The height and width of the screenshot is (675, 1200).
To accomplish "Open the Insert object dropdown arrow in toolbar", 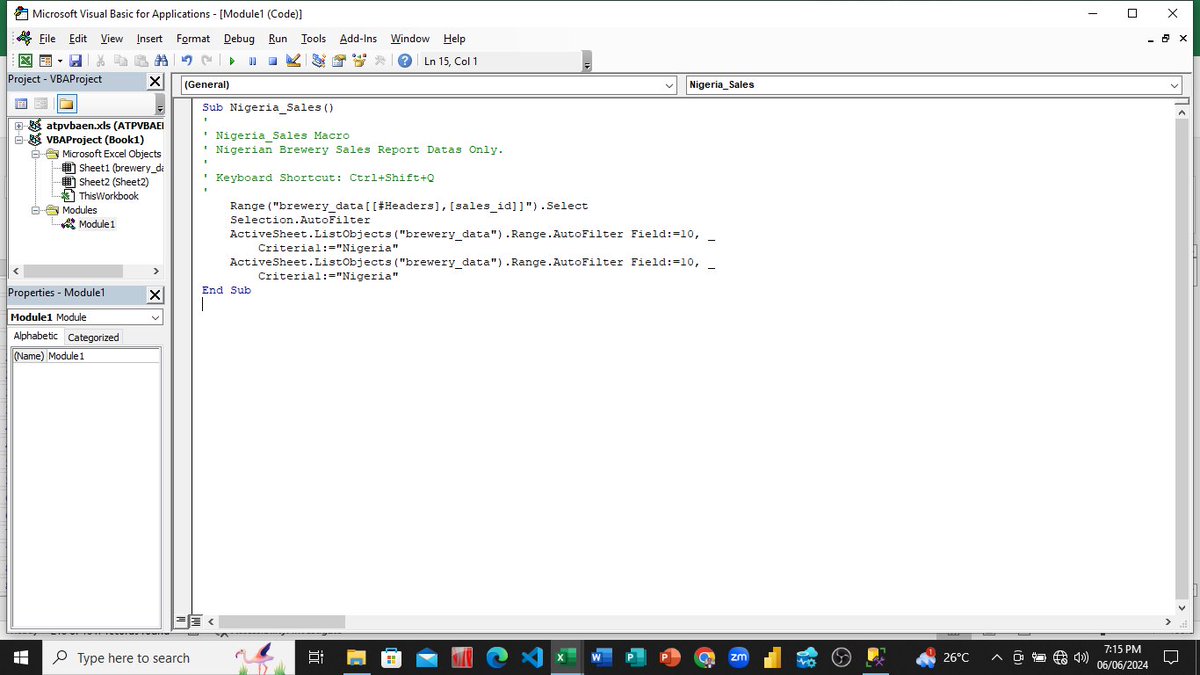I will [59, 62].
